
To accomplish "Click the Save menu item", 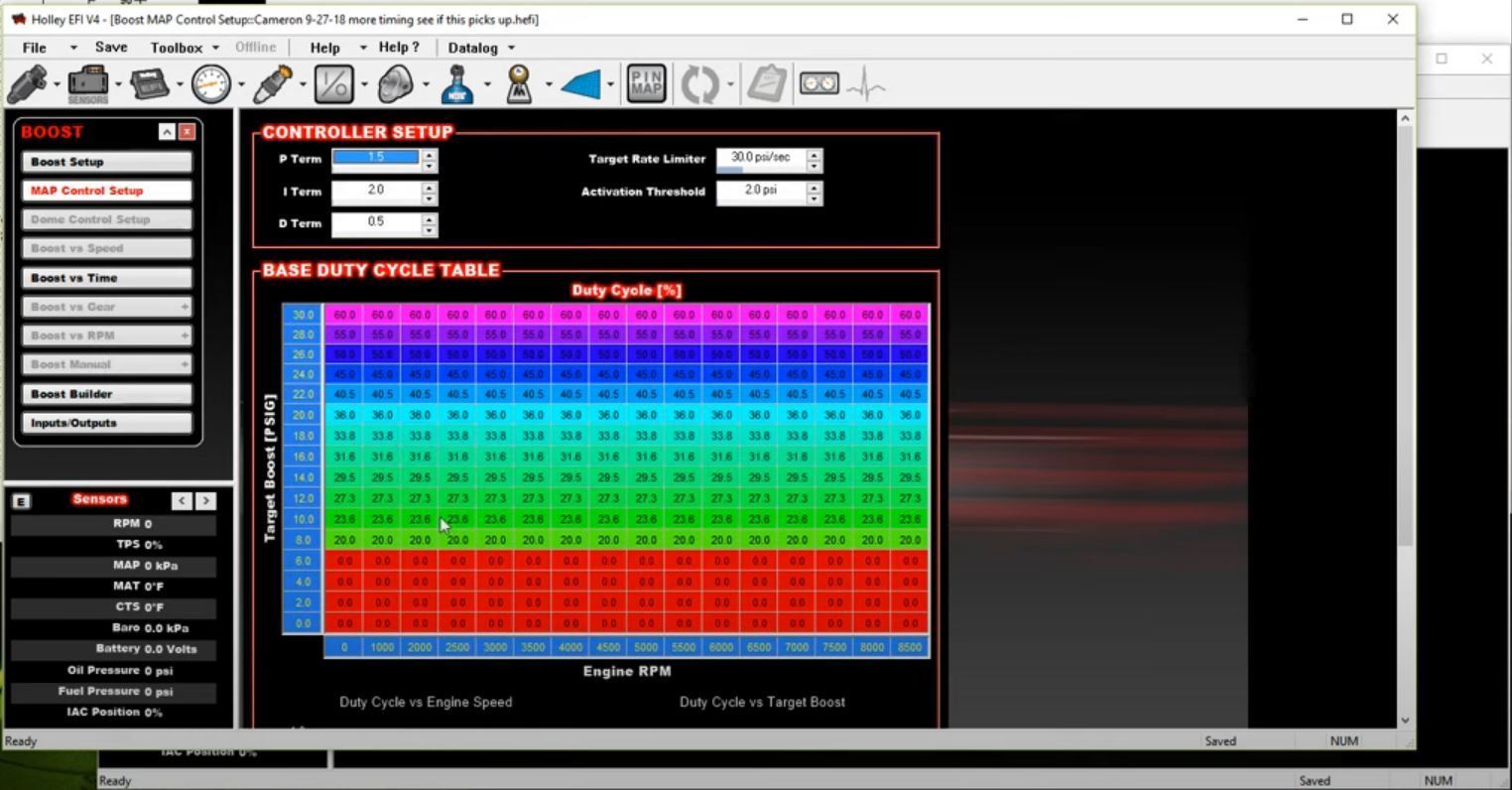I will [x=111, y=48].
